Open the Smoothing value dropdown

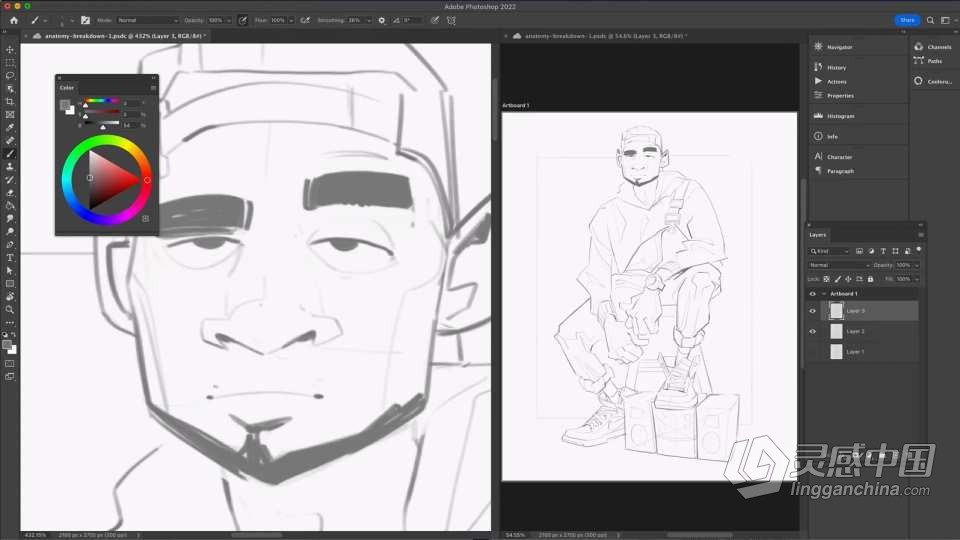click(x=369, y=20)
